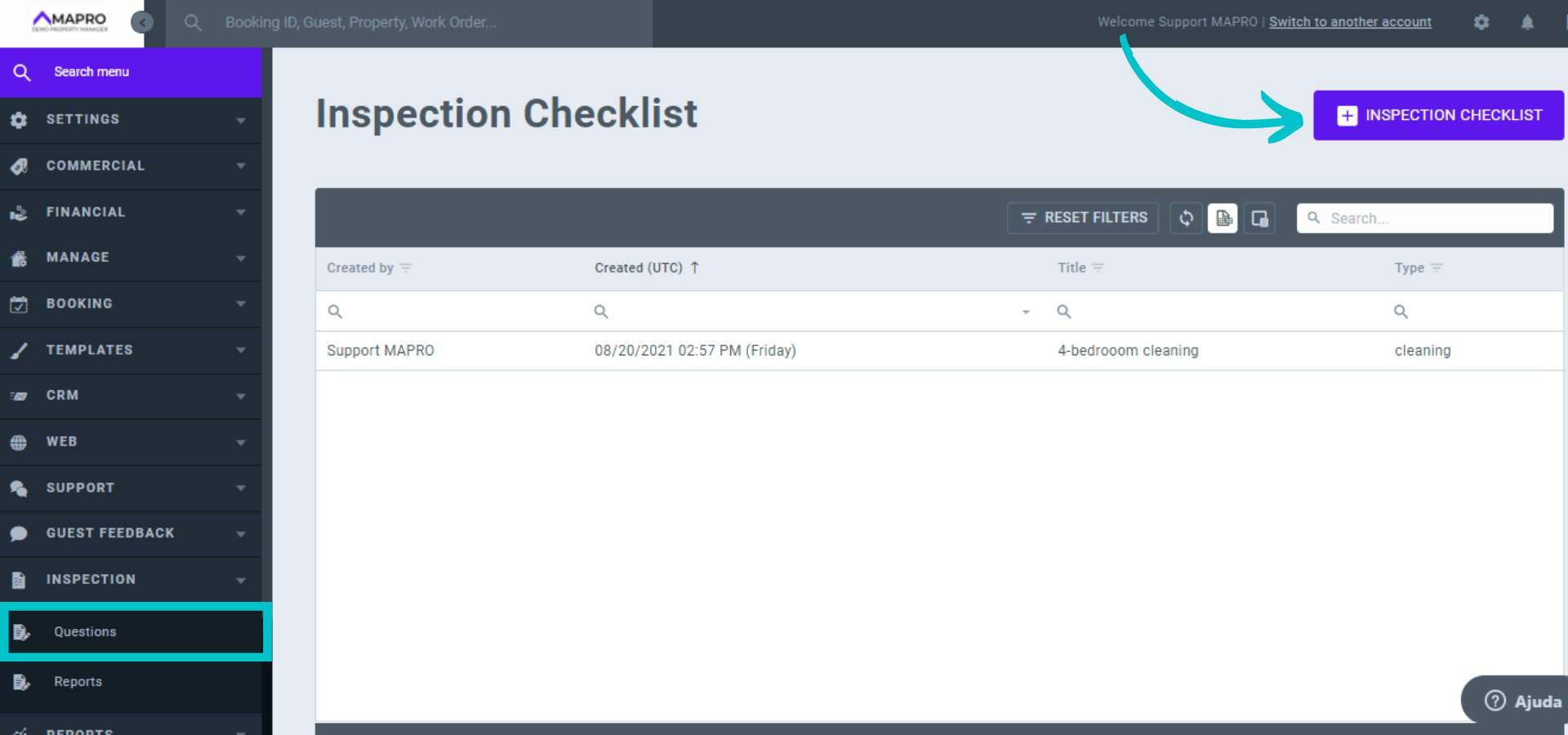Click the Created by column filter icon
Viewport: 1568px width, 735px height.
click(406, 268)
